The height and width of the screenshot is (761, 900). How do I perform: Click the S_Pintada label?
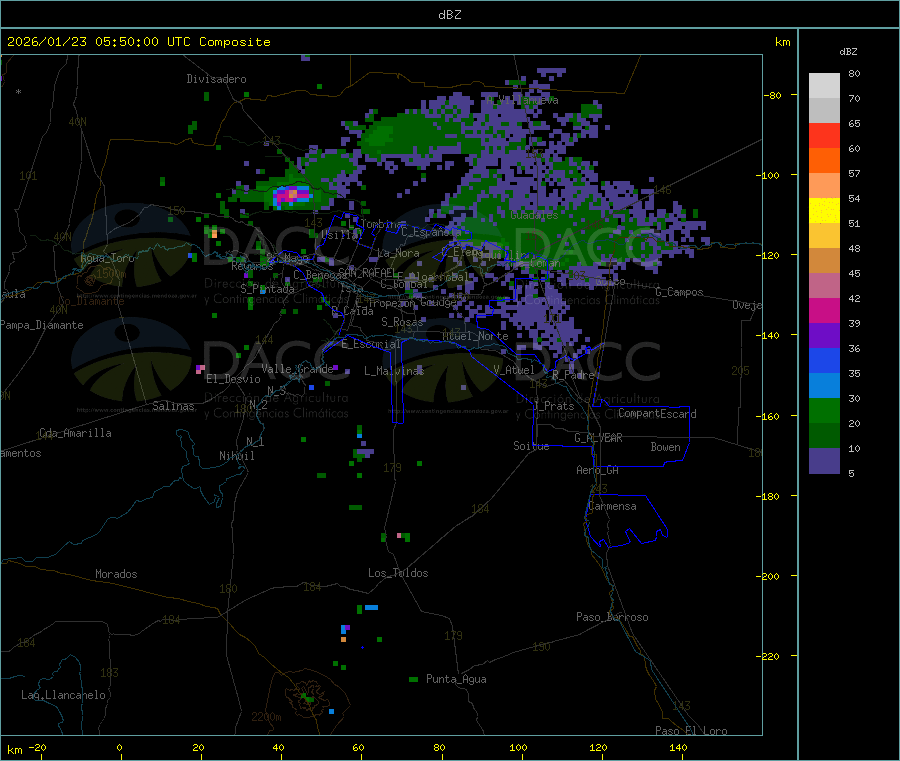tap(267, 289)
